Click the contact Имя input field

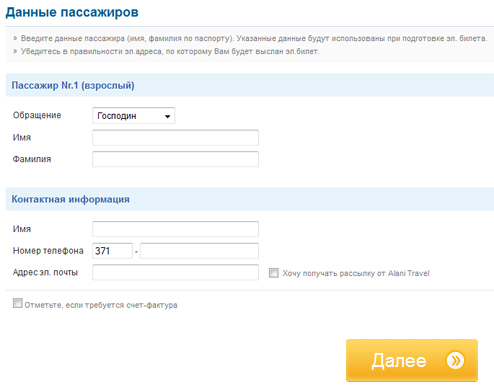click(x=175, y=229)
